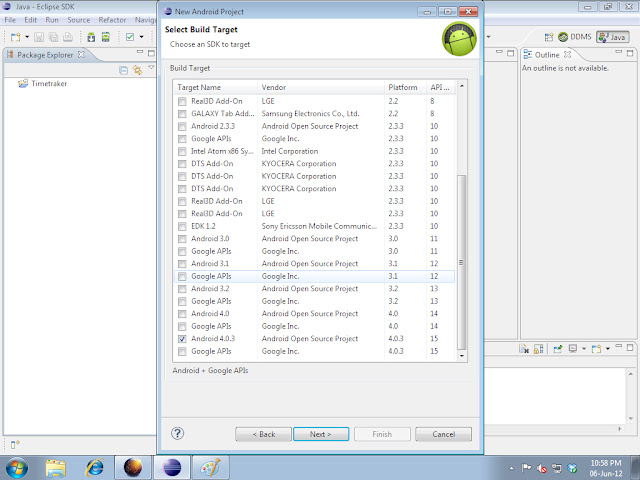Screen dimensions: 640x480
Task: Check the Android 2.3.3 target
Action: click(182, 127)
